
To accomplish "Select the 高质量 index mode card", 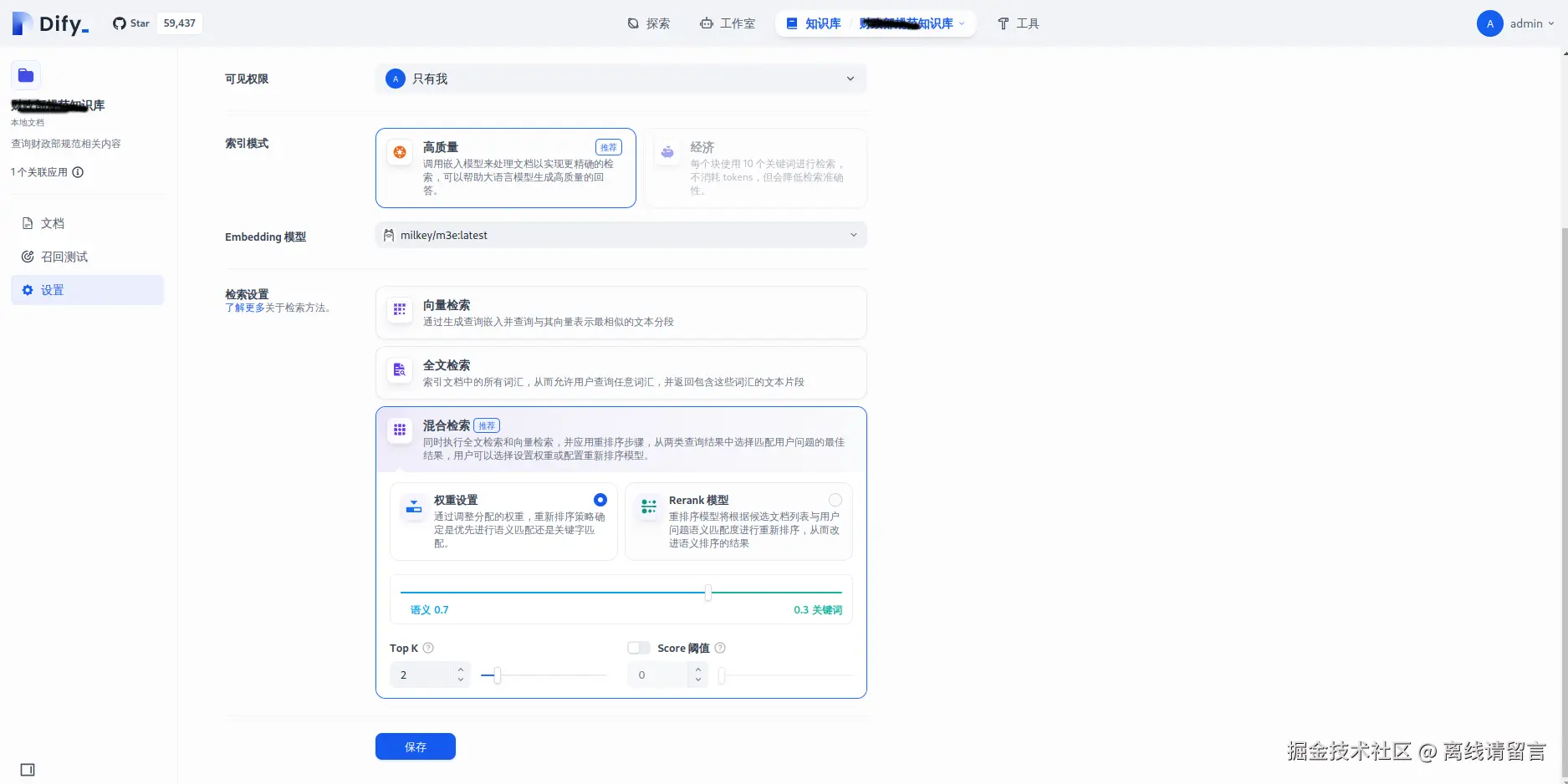I will tap(505, 168).
